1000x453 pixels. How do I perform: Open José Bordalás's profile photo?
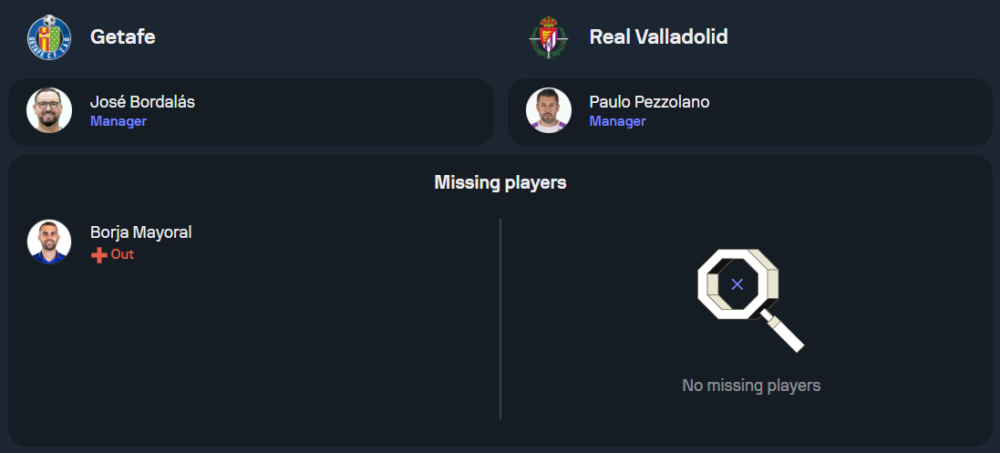tap(49, 111)
